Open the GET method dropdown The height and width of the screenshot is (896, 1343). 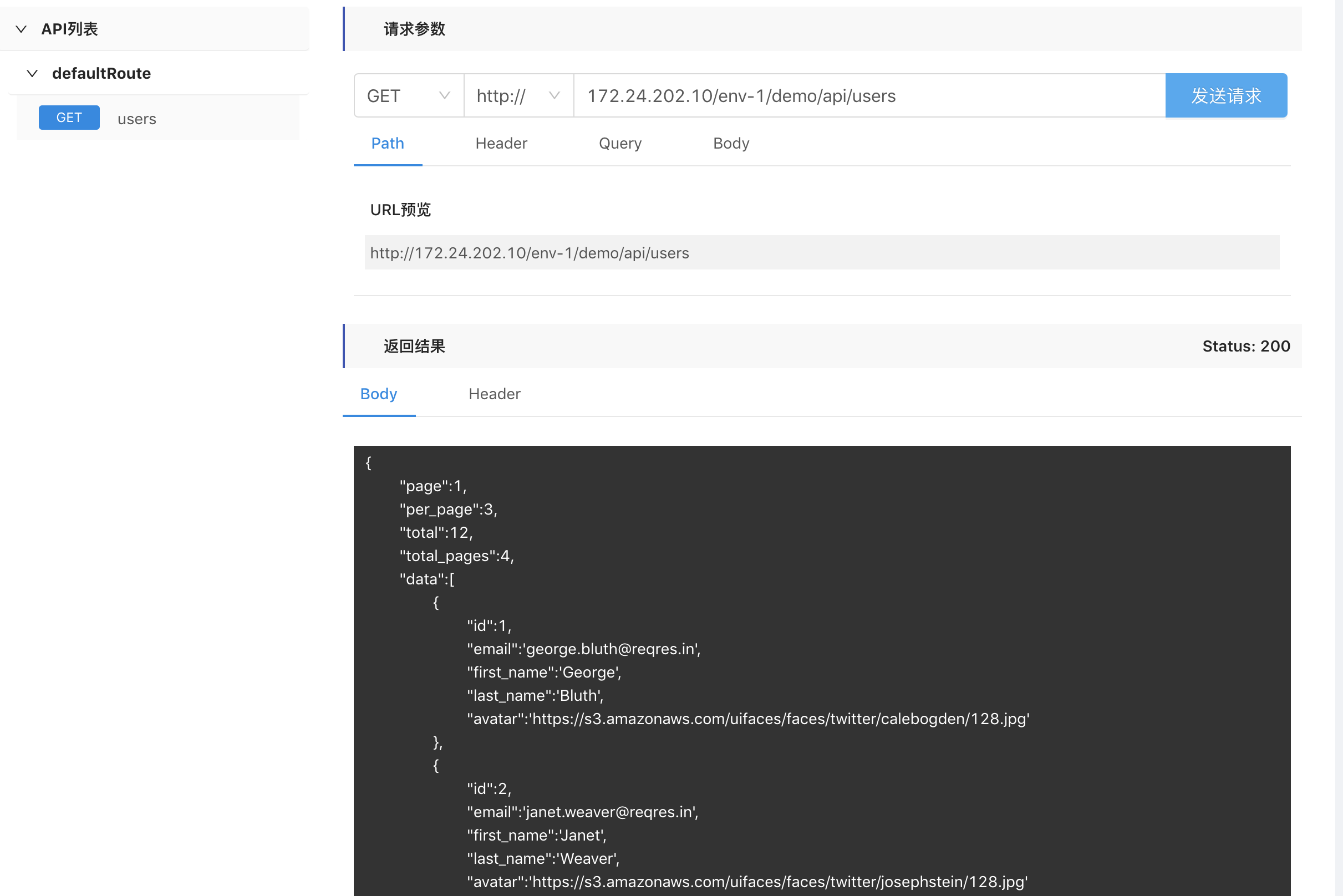408,95
